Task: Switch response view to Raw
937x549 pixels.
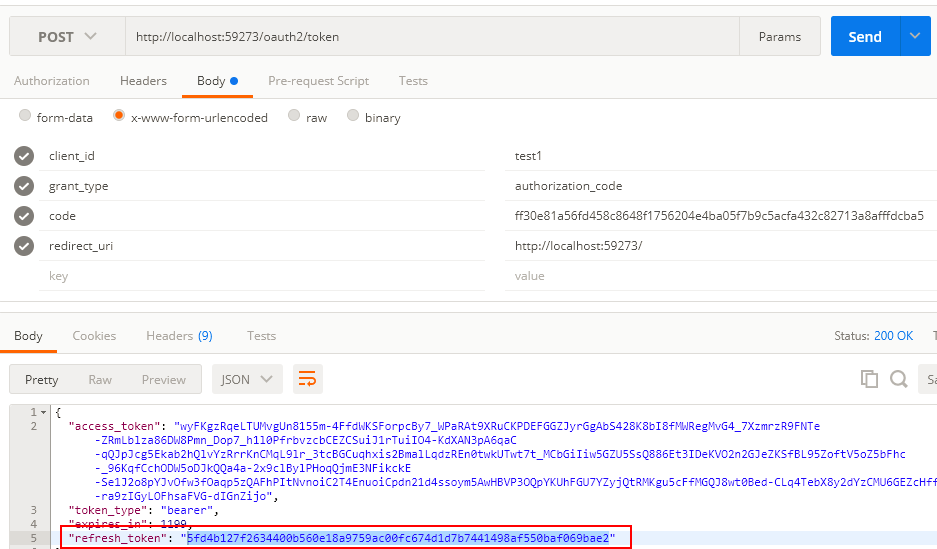Action: click(x=100, y=379)
